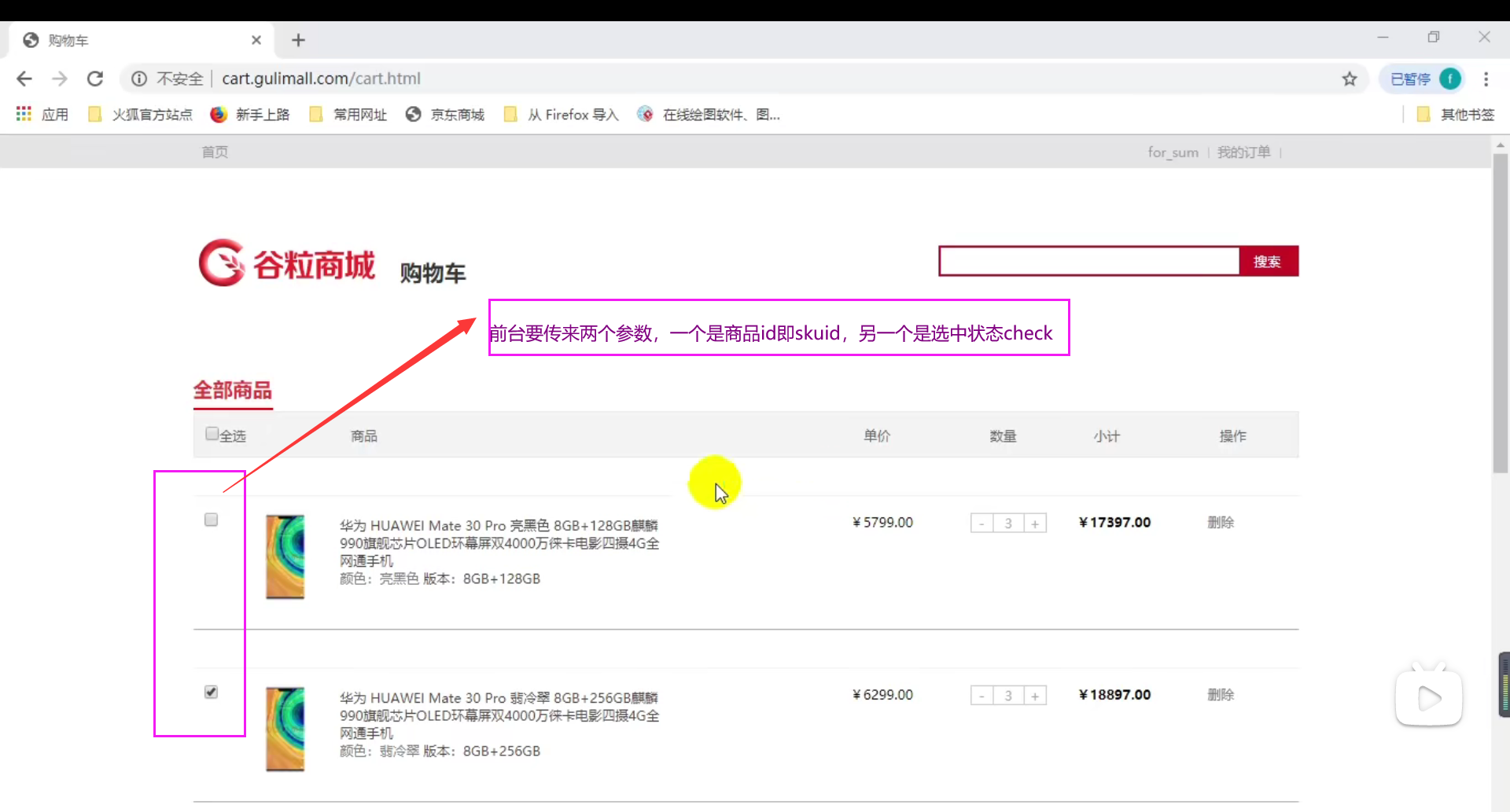Viewport: 1510px width, 812px height.
Task: Click the browser back arrow
Action: (x=24, y=79)
